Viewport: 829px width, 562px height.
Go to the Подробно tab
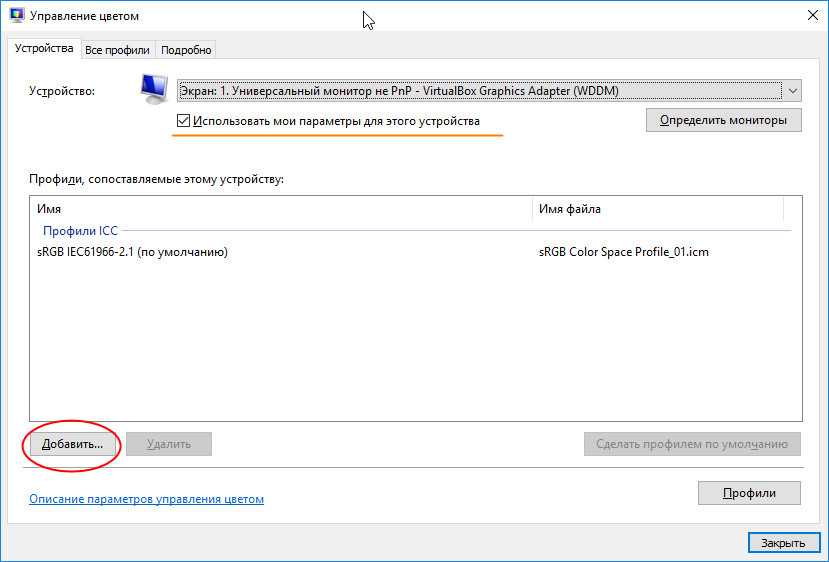(x=186, y=50)
